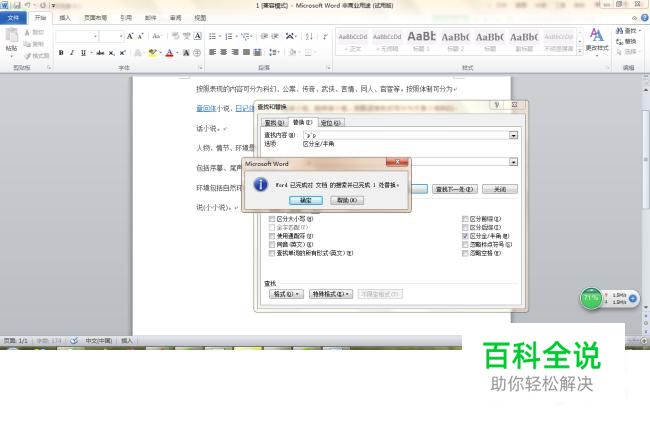This screenshot has width=650, height=427.
Task: Close the Find and Replace dialog button
Action: (500, 189)
